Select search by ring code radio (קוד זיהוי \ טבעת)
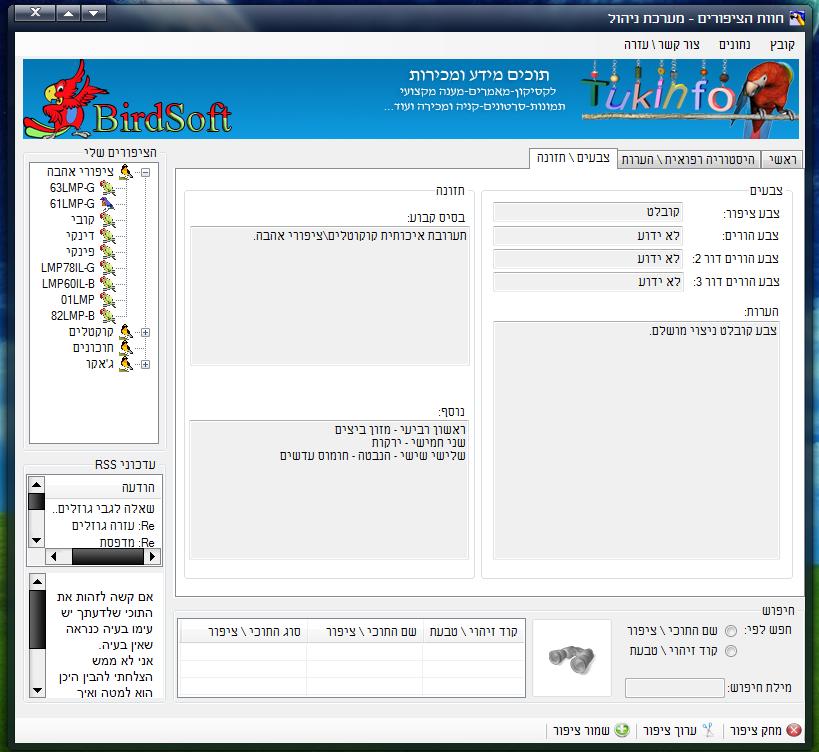This screenshot has width=819, height=752. click(731, 651)
